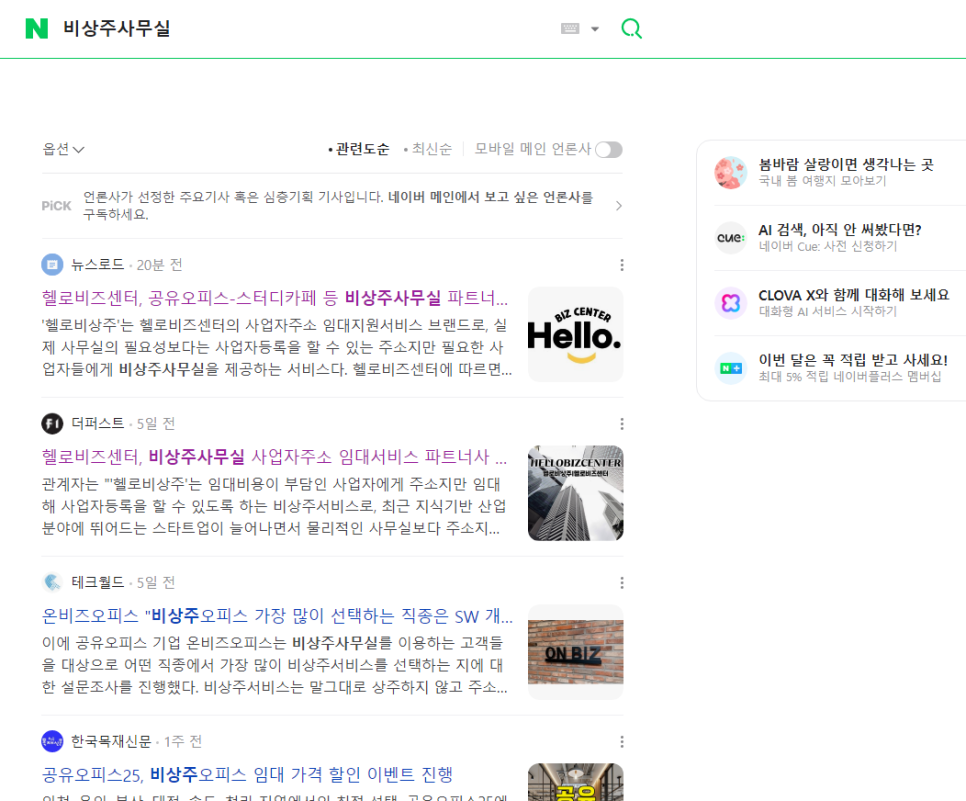Click the CLOVA X icon in sidebar
The image size is (966, 801).
point(731,303)
